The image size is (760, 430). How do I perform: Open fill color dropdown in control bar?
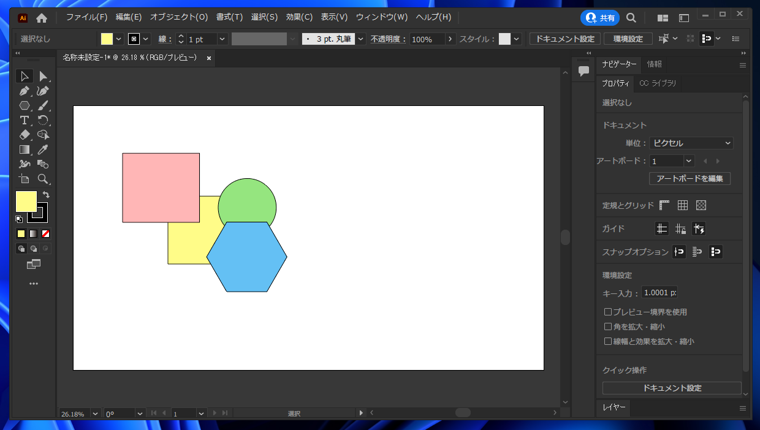(118, 39)
